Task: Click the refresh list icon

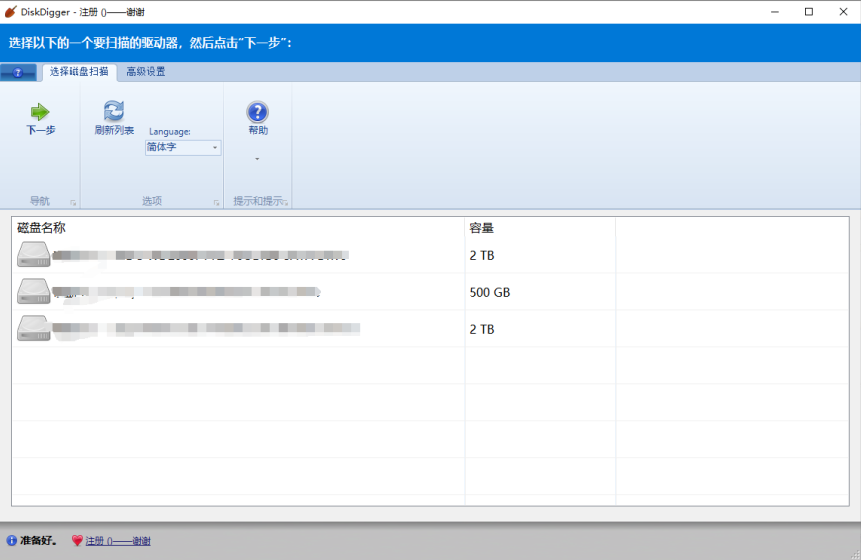Action: click(x=114, y=111)
